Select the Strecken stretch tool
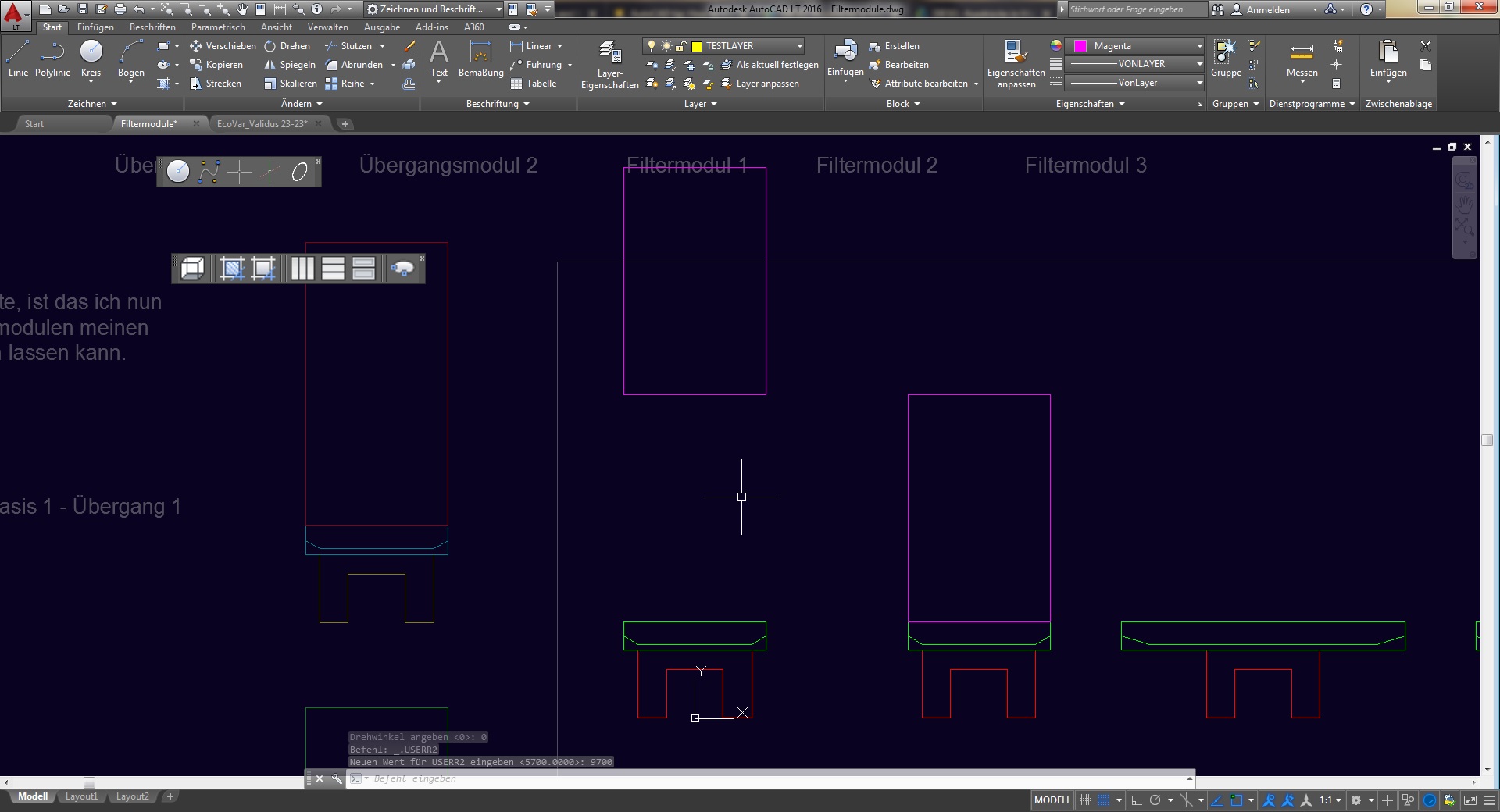Image resolution: width=1500 pixels, height=812 pixels. (x=216, y=84)
